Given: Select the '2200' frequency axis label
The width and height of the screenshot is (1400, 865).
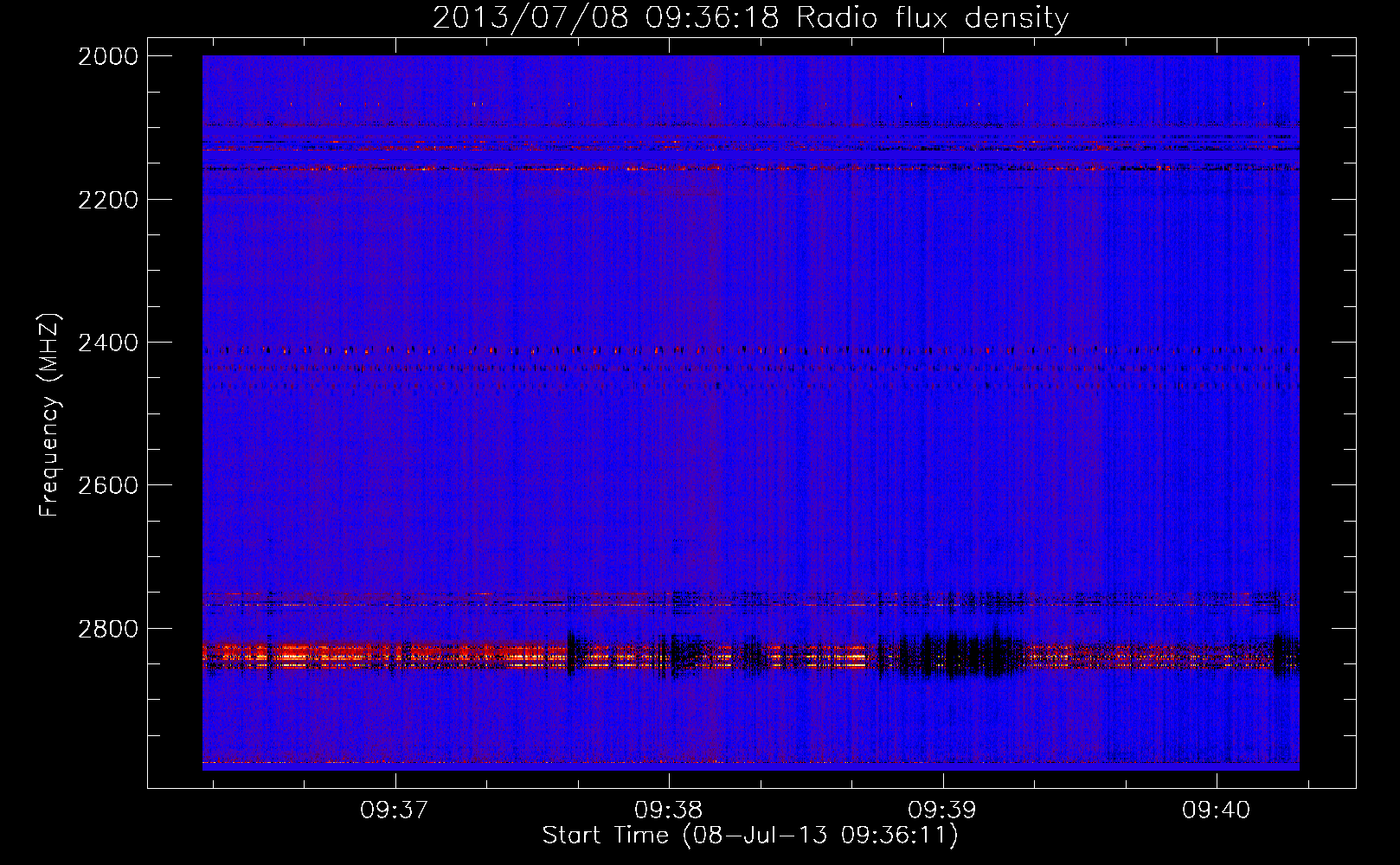Looking at the screenshot, I should tap(108, 200).
